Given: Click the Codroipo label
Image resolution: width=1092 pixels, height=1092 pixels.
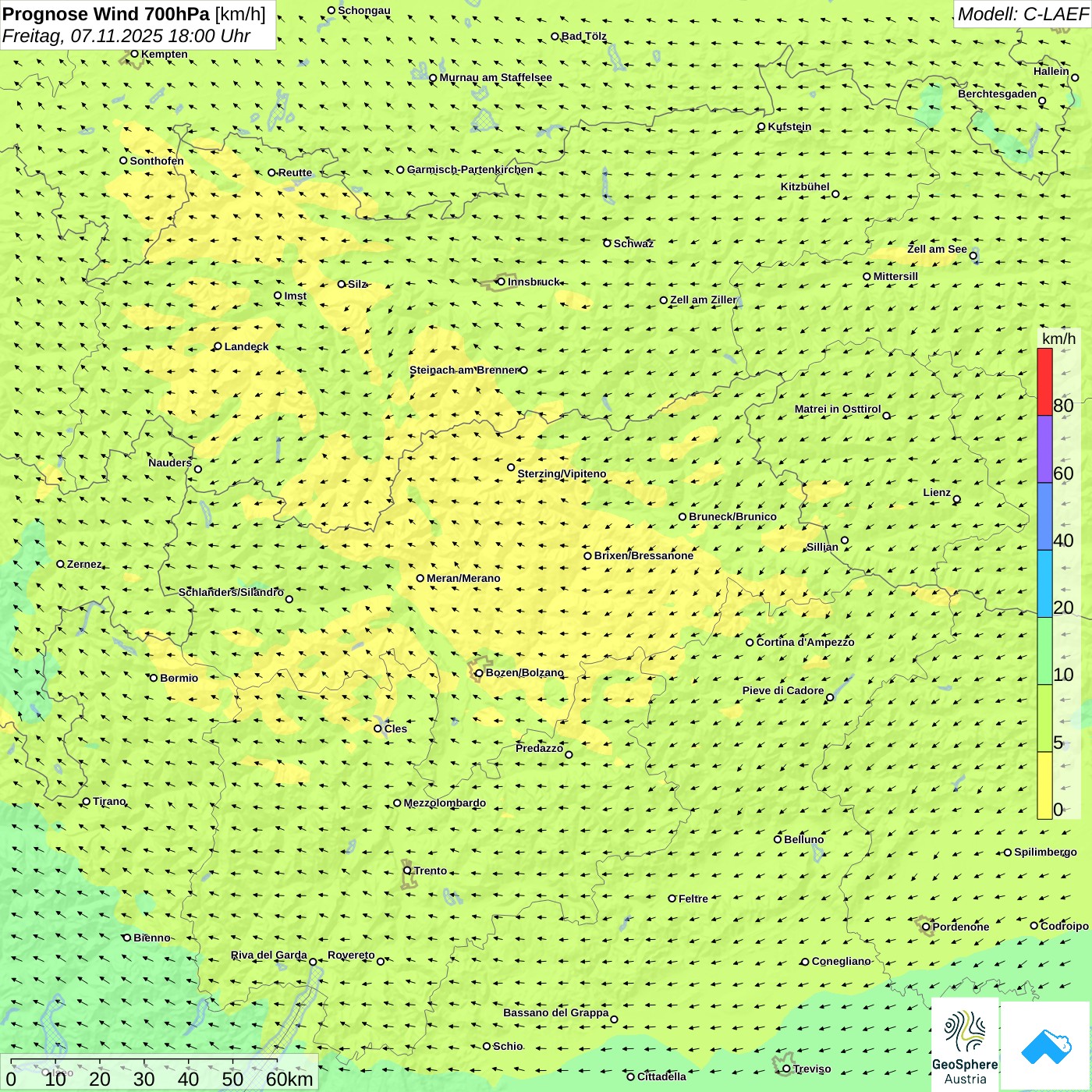Looking at the screenshot, I should tap(1065, 926).
